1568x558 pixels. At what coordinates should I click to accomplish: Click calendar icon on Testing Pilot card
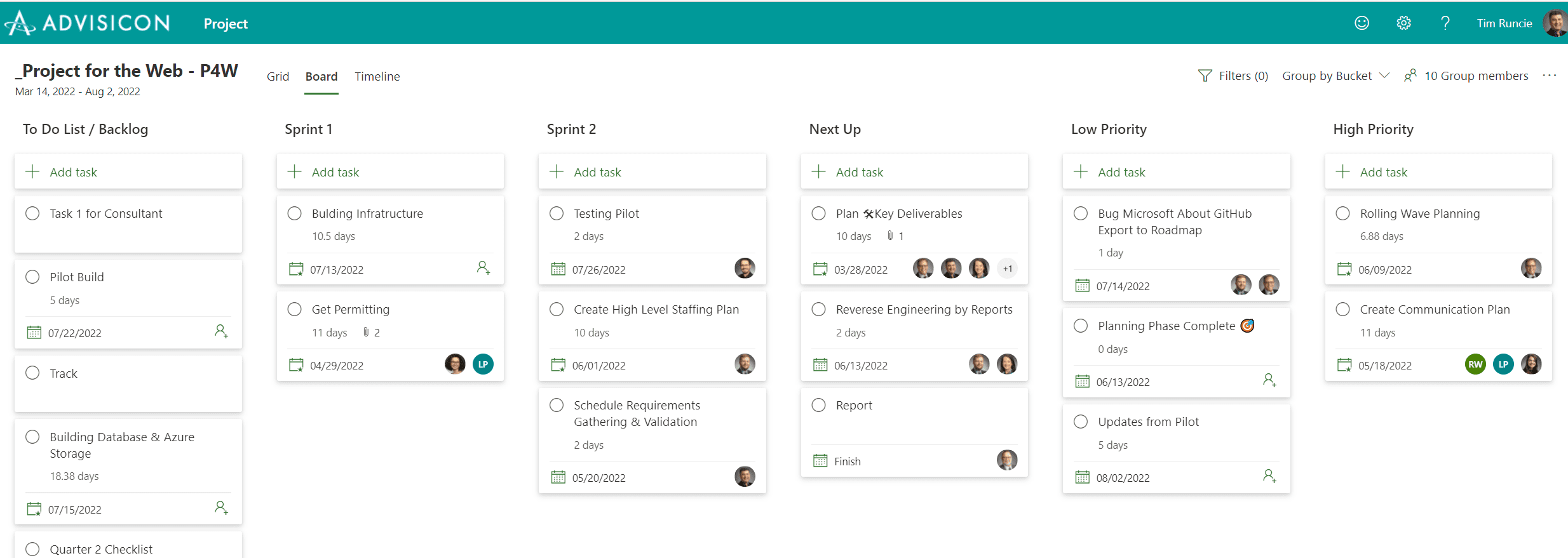[x=558, y=269]
